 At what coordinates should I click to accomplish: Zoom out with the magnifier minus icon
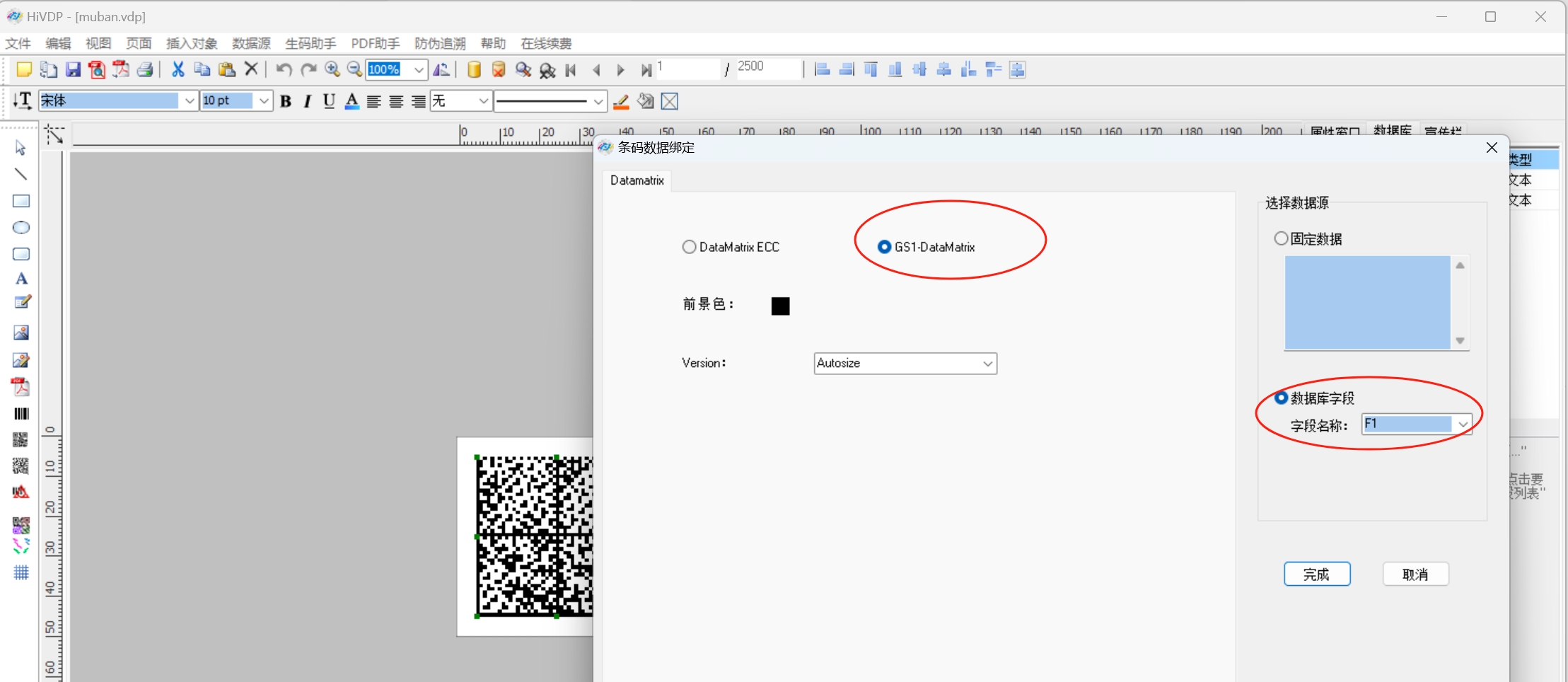355,69
